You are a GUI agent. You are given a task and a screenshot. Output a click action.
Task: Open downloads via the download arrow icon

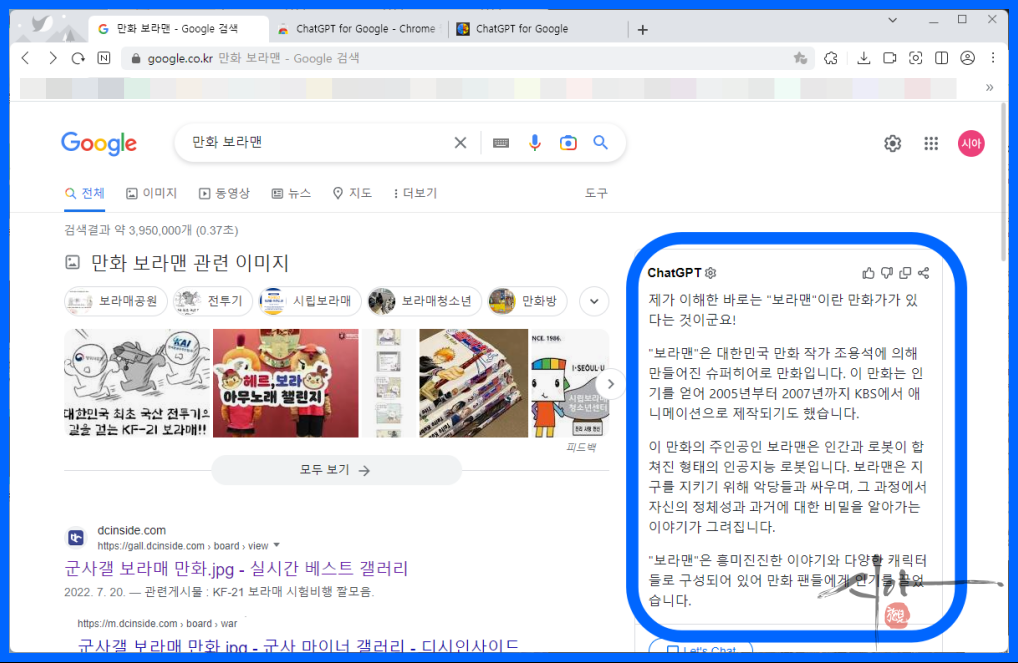[863, 58]
